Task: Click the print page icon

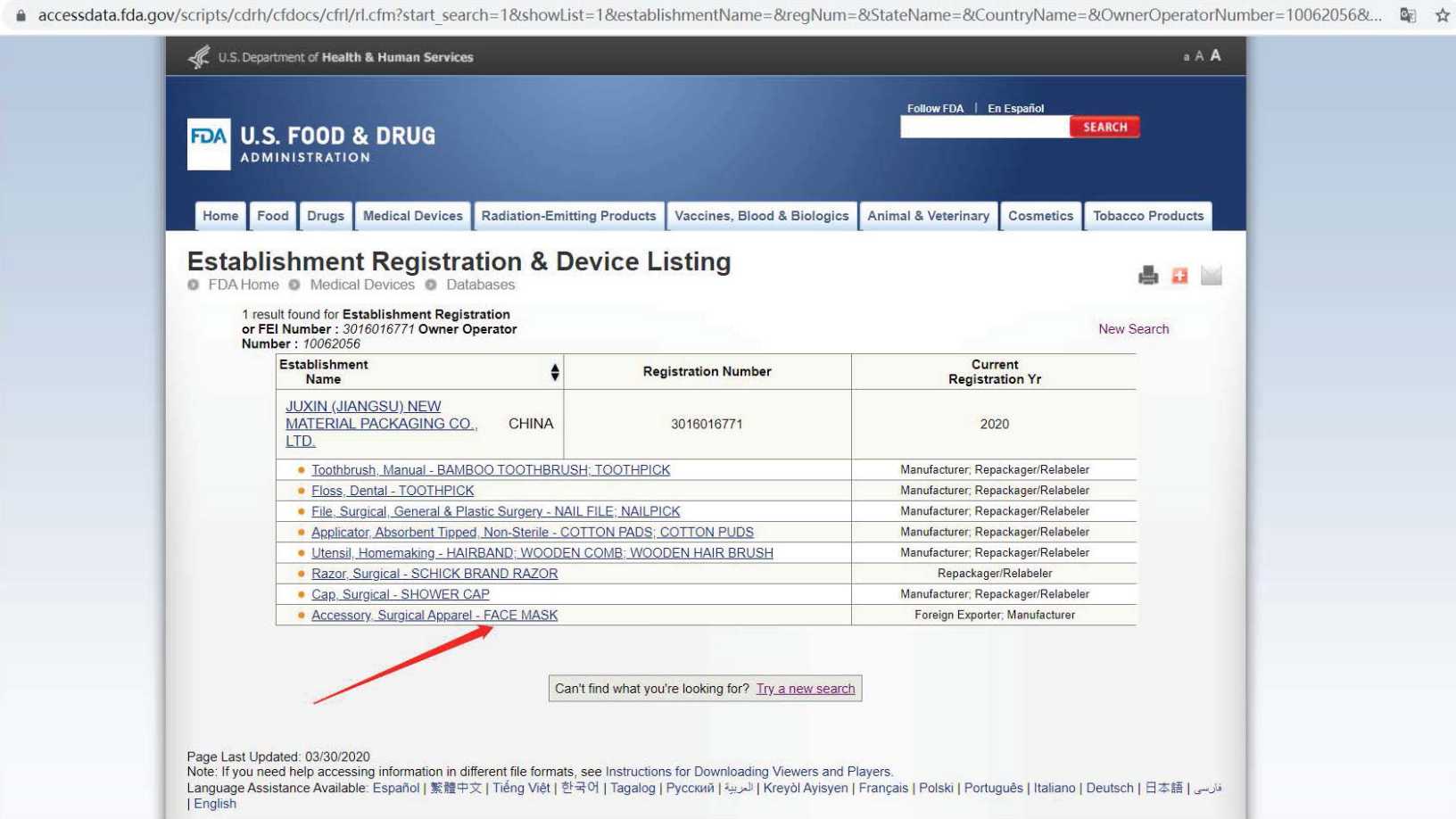Action: (1148, 276)
